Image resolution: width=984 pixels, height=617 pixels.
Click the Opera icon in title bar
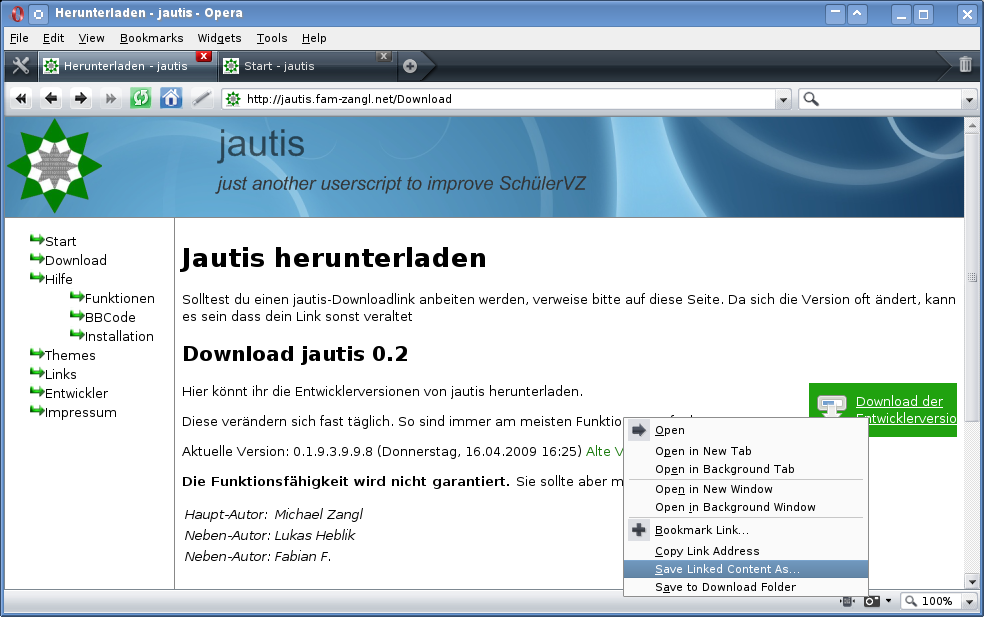18,13
